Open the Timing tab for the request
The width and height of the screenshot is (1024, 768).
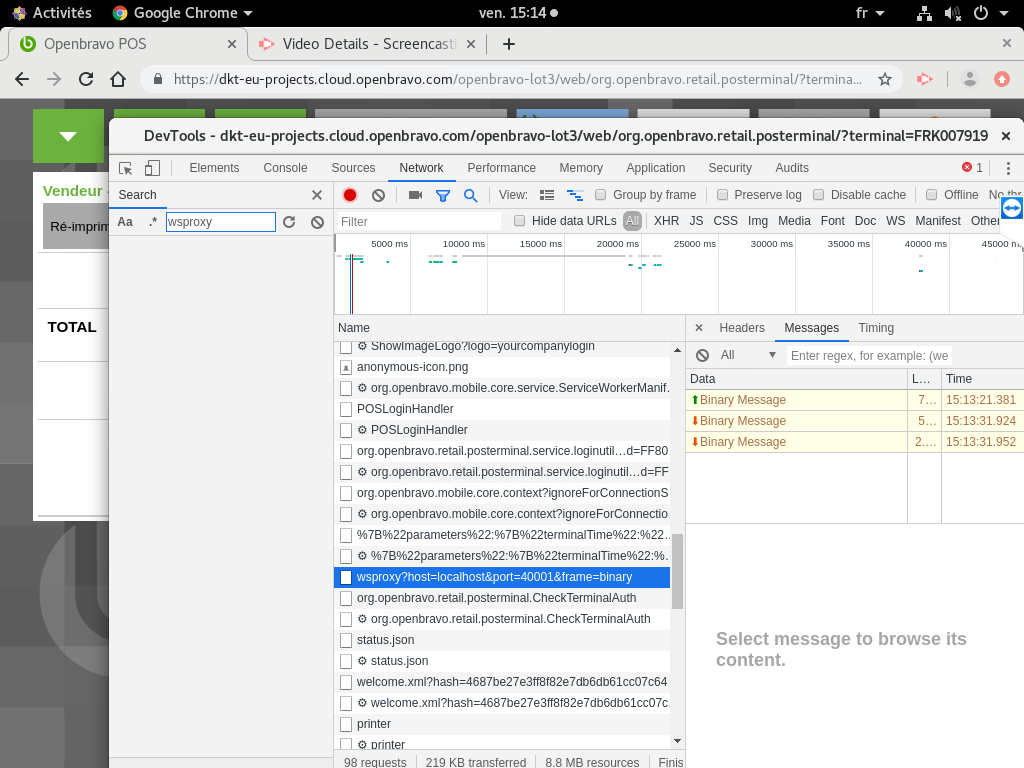(x=876, y=328)
